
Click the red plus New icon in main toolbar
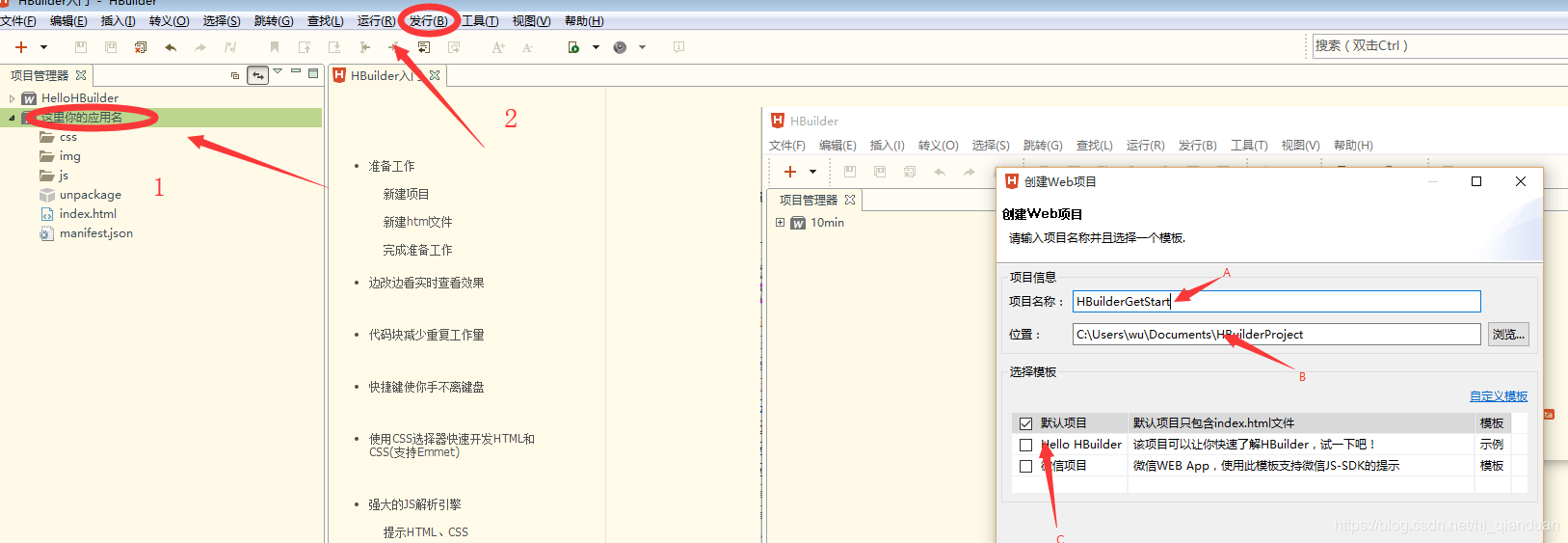21,47
